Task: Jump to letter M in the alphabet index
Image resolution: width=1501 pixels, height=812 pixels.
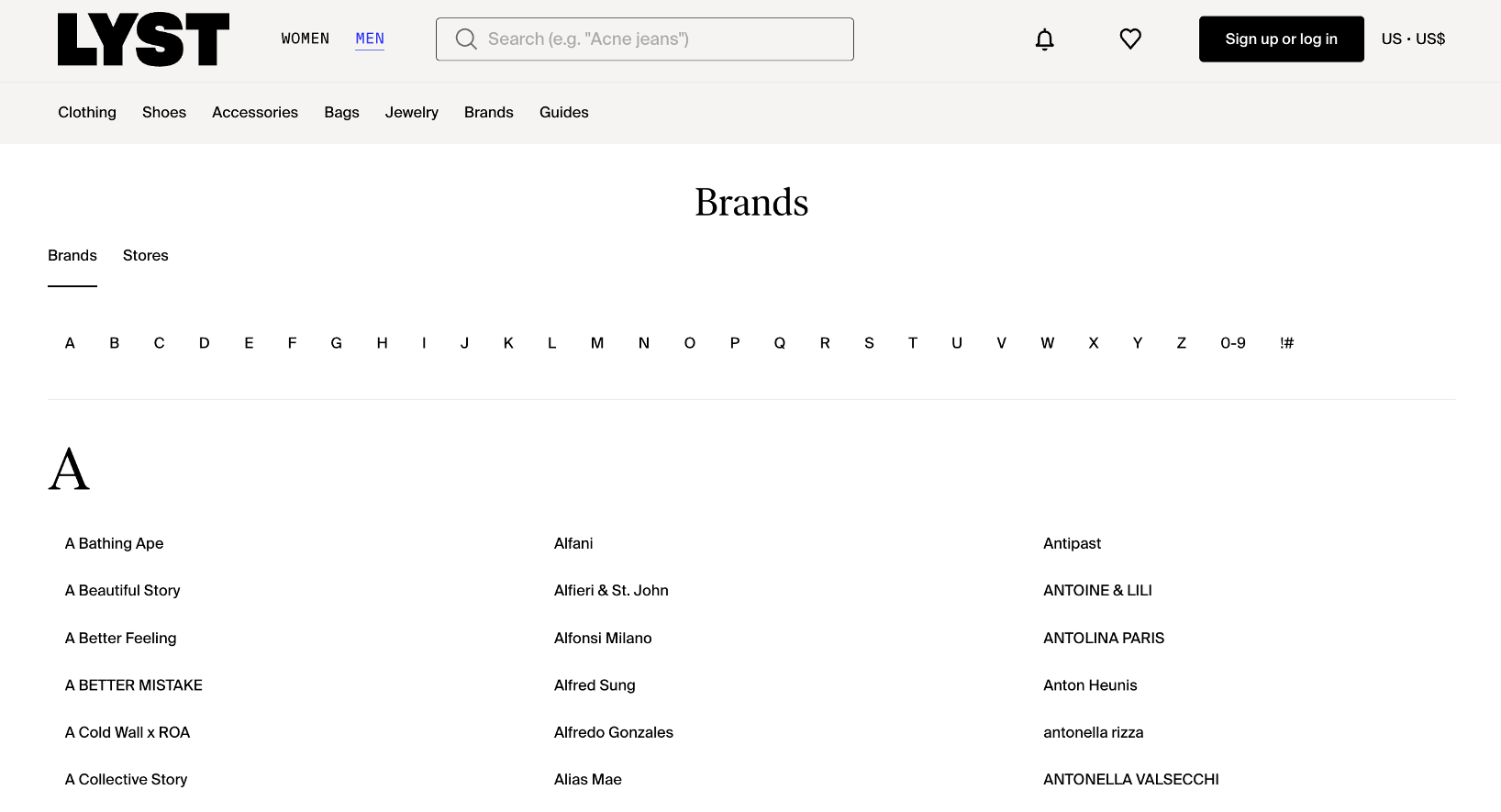Action: pyautogui.click(x=597, y=343)
